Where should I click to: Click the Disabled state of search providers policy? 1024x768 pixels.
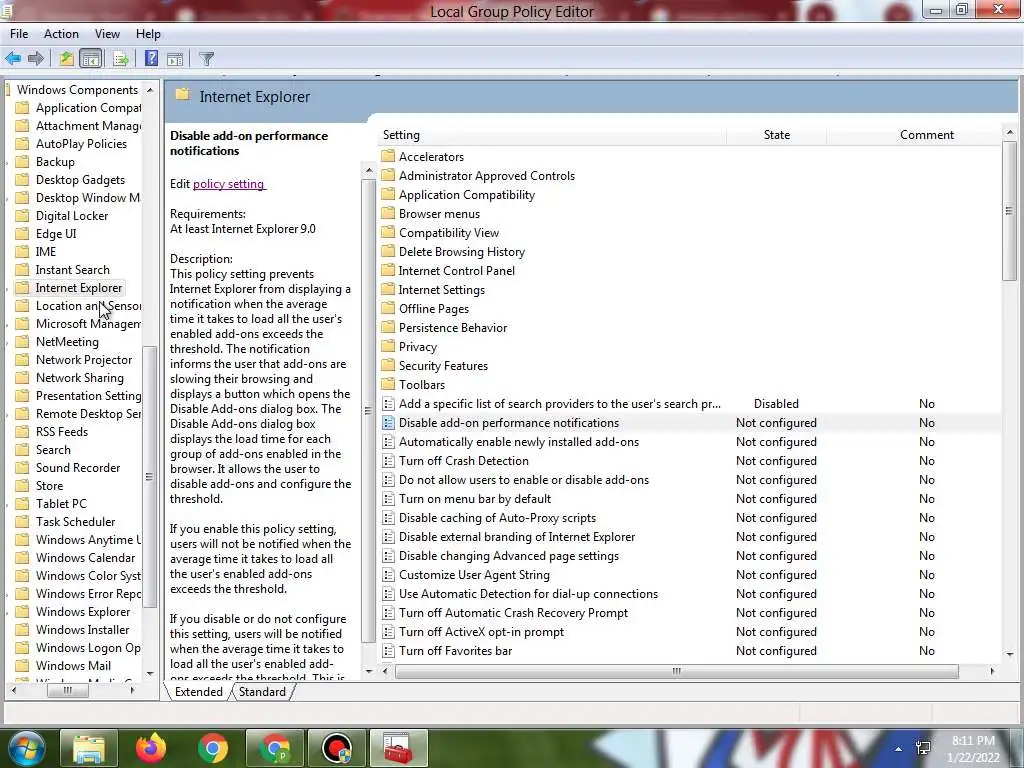(776, 404)
